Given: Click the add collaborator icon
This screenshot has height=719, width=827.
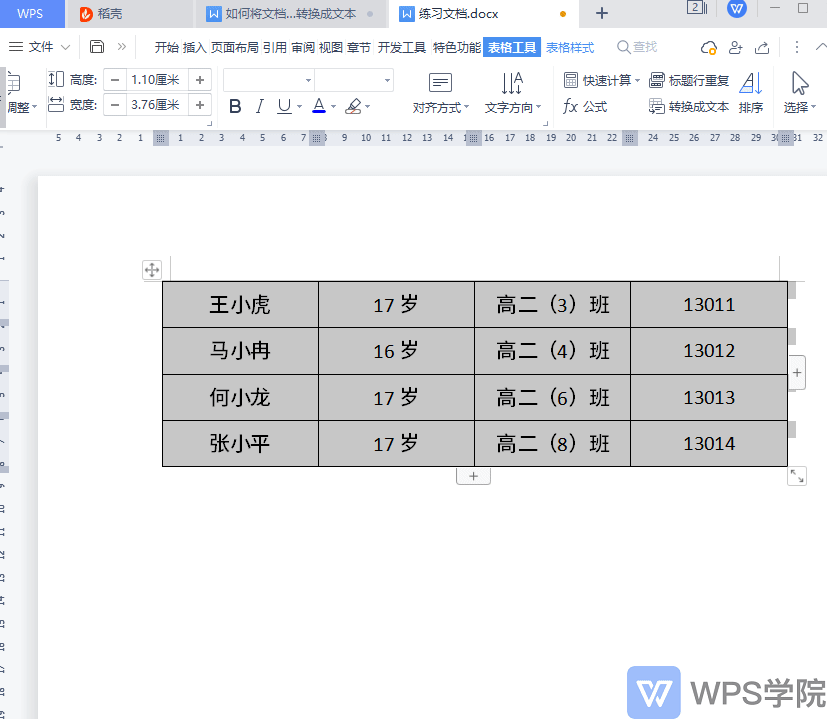Looking at the screenshot, I should (735, 47).
